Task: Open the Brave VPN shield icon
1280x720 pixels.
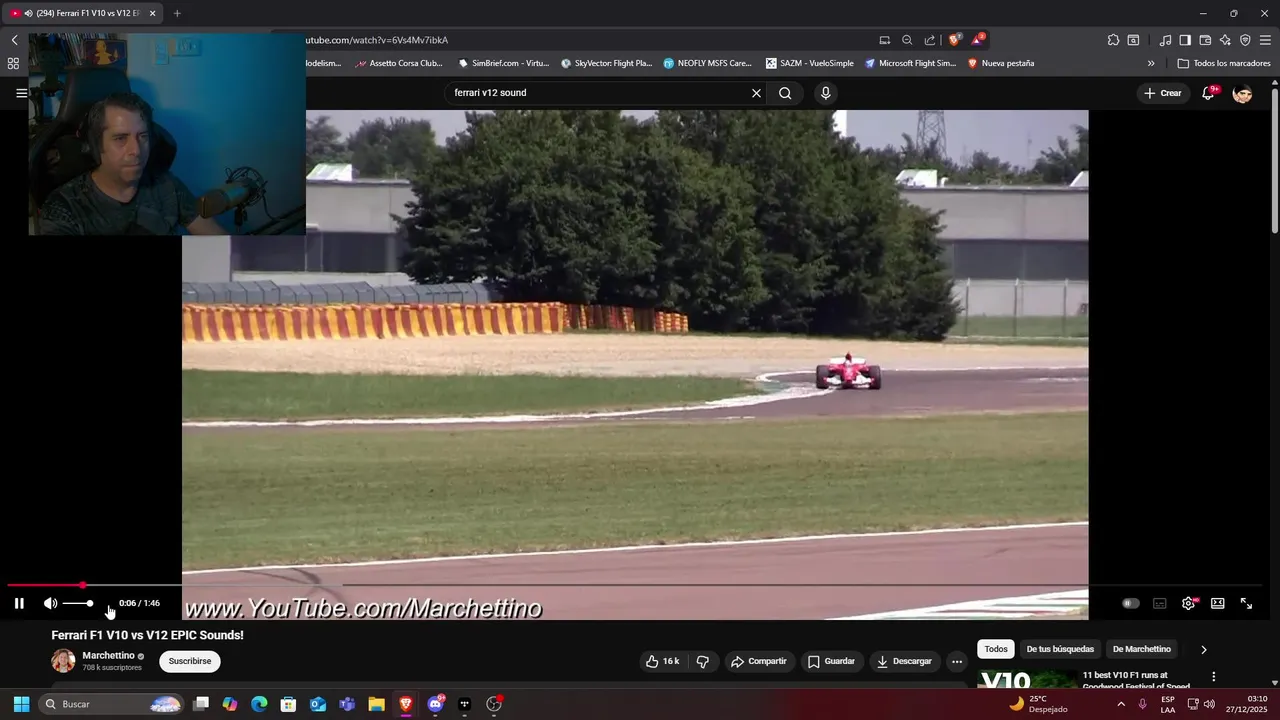Action: [1245, 40]
